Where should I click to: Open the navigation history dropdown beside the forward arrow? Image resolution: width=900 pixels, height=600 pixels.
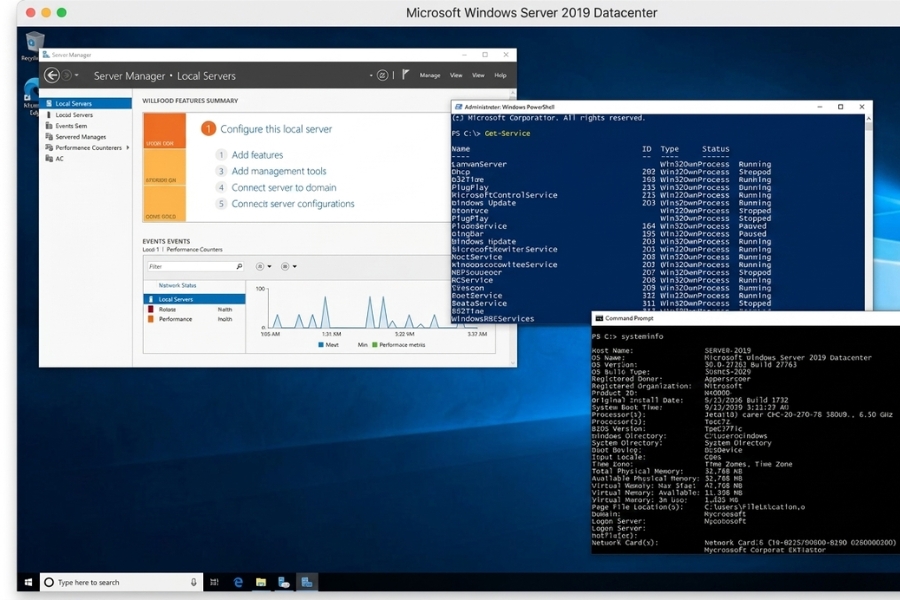pyautogui.click(x=76, y=75)
